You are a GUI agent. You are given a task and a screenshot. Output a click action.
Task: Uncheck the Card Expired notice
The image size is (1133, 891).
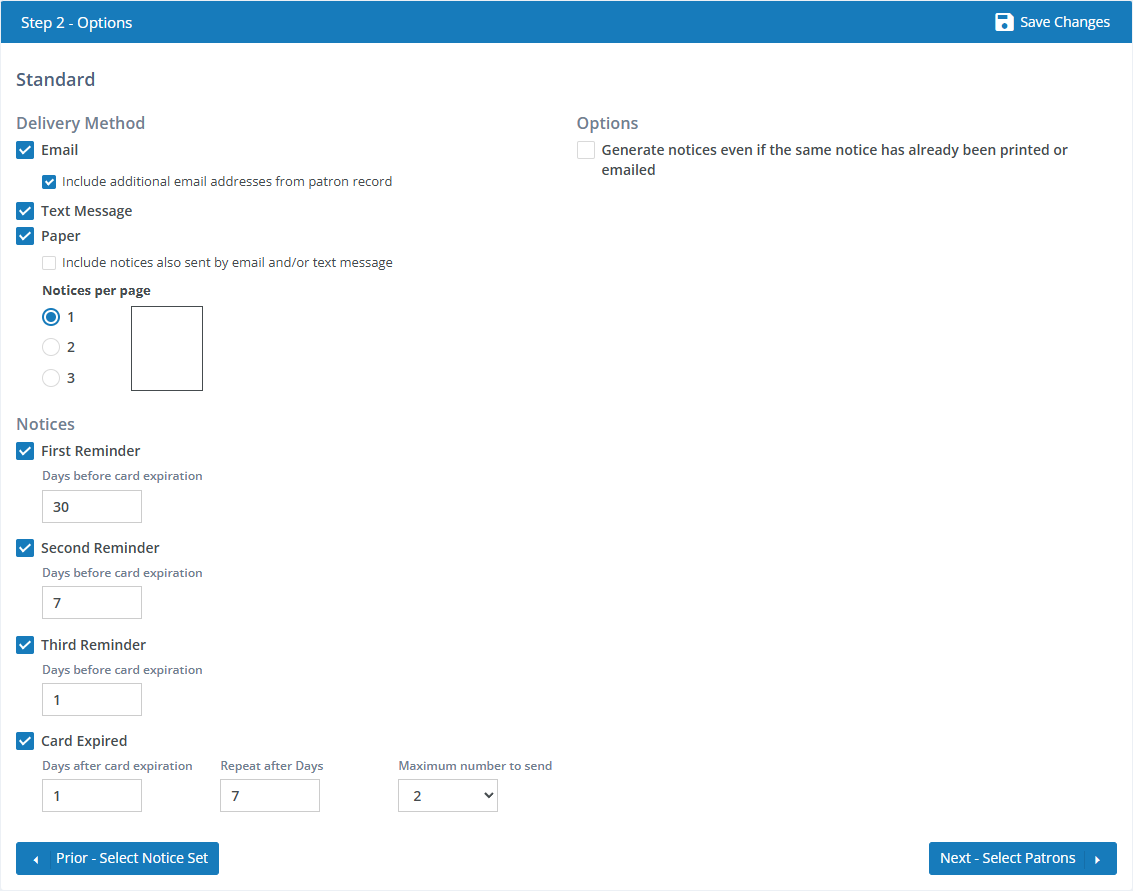(x=25, y=741)
